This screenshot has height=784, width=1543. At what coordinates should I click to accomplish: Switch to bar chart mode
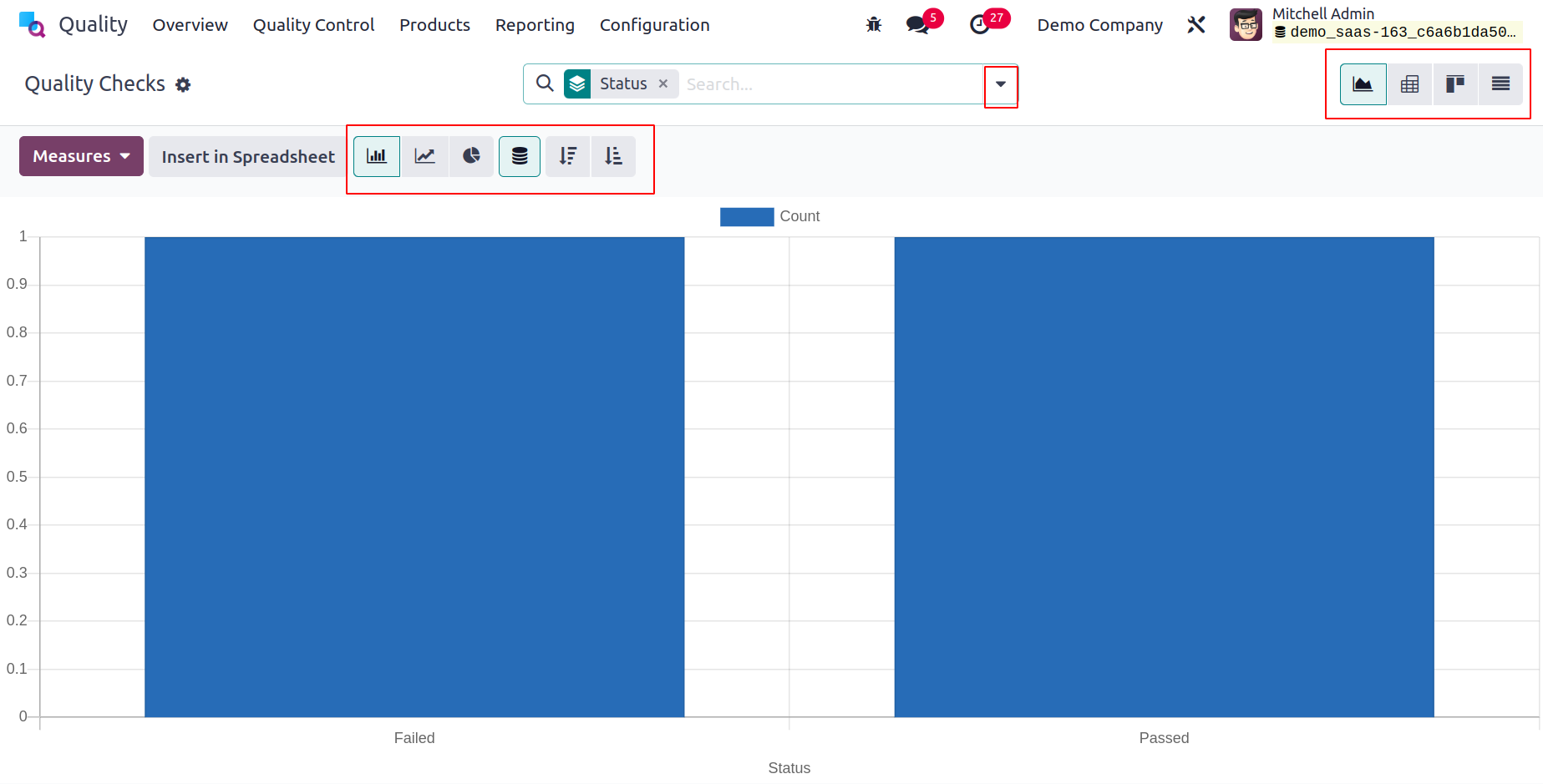(377, 156)
